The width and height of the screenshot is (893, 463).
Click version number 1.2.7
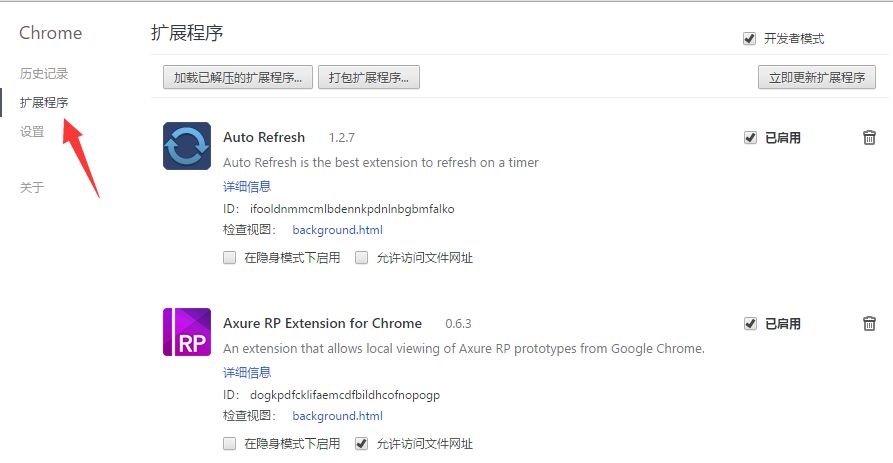[342, 138]
